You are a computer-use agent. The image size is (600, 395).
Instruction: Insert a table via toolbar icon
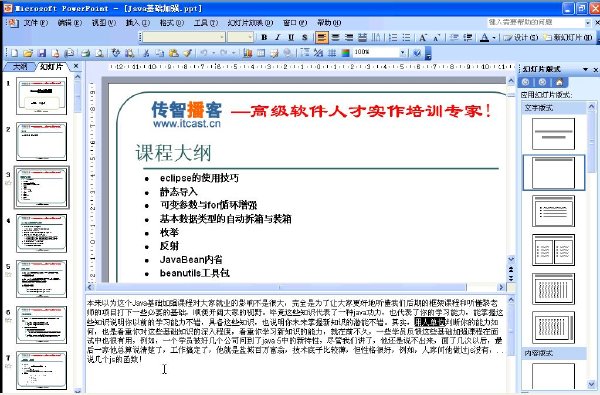[261, 53]
